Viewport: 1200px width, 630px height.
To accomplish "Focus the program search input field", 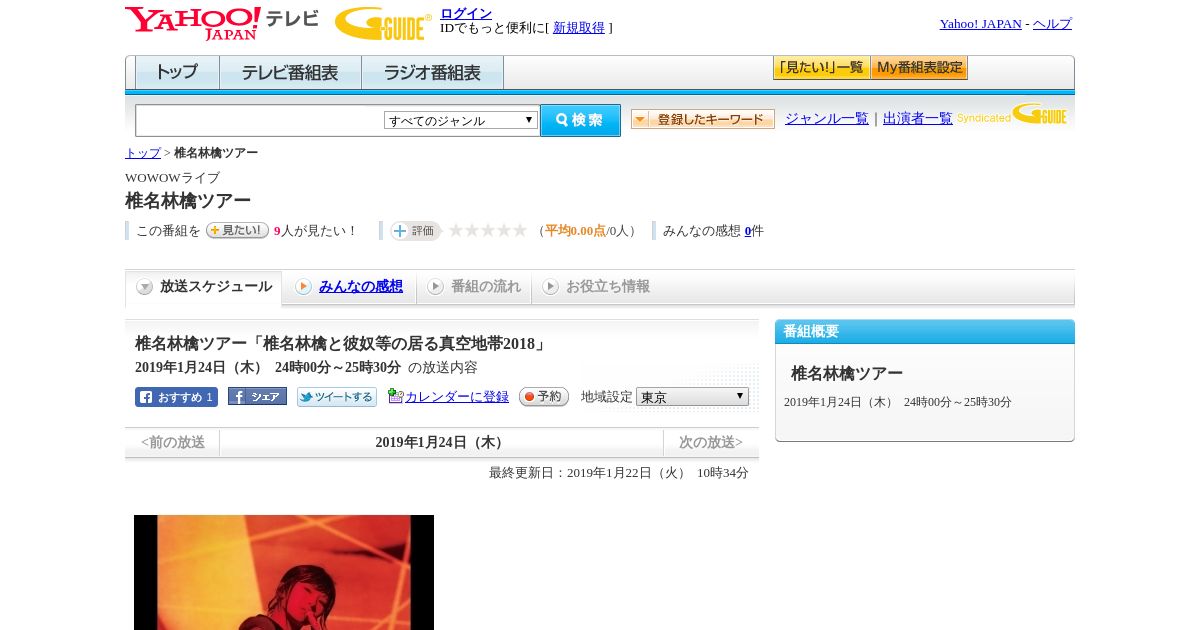I will coord(259,120).
